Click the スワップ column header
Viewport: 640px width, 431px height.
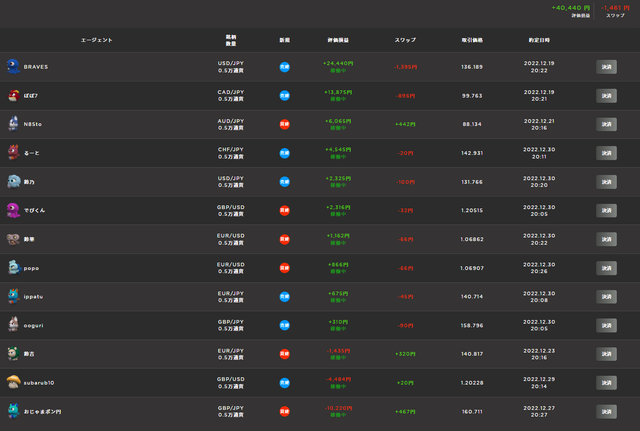[x=405, y=40]
